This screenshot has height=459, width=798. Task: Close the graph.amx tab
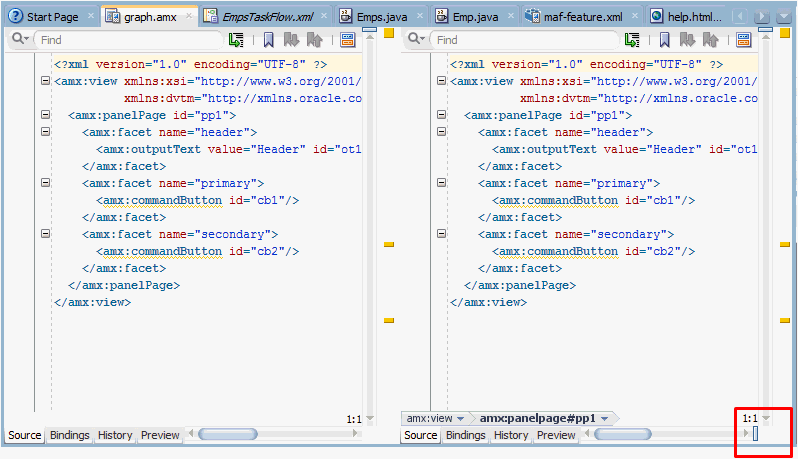tap(189, 16)
